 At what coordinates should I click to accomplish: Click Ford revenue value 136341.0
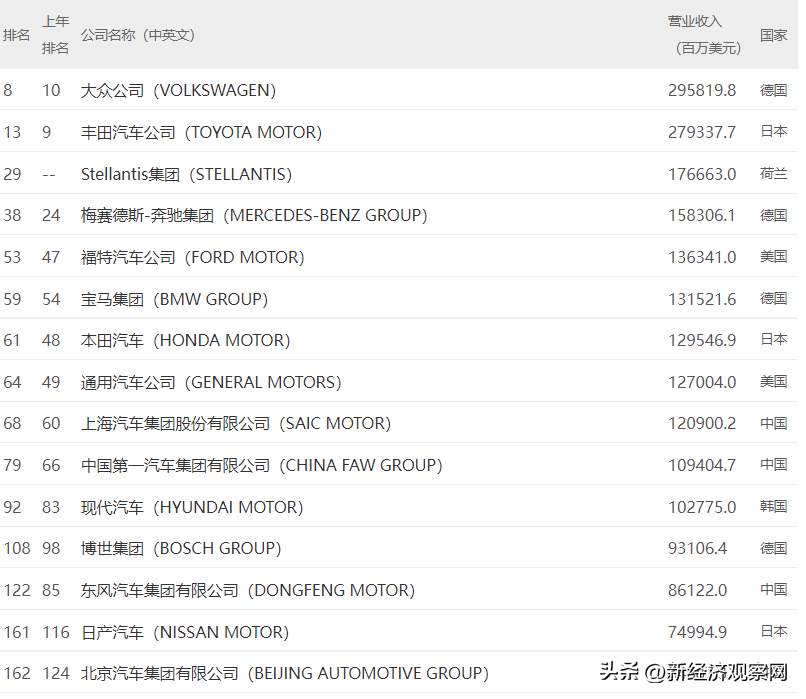[702, 257]
